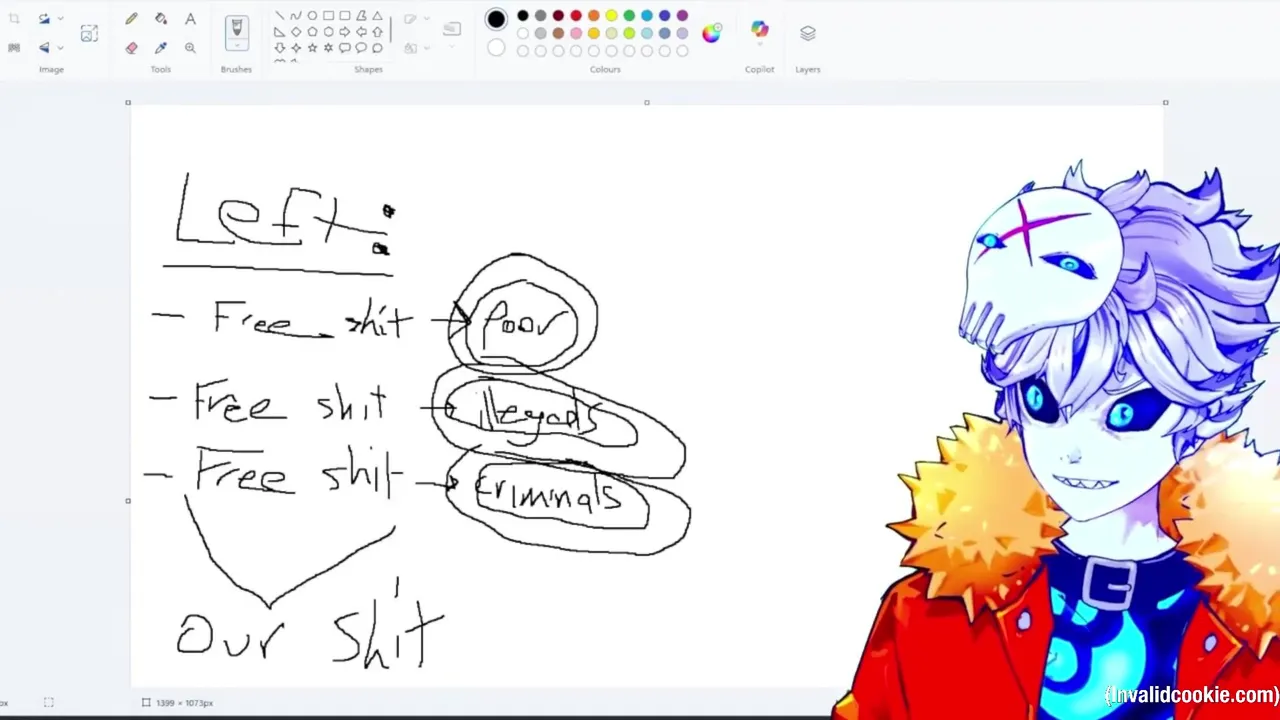
Task: Select secondary Colour 2 white circle
Action: coord(496,47)
